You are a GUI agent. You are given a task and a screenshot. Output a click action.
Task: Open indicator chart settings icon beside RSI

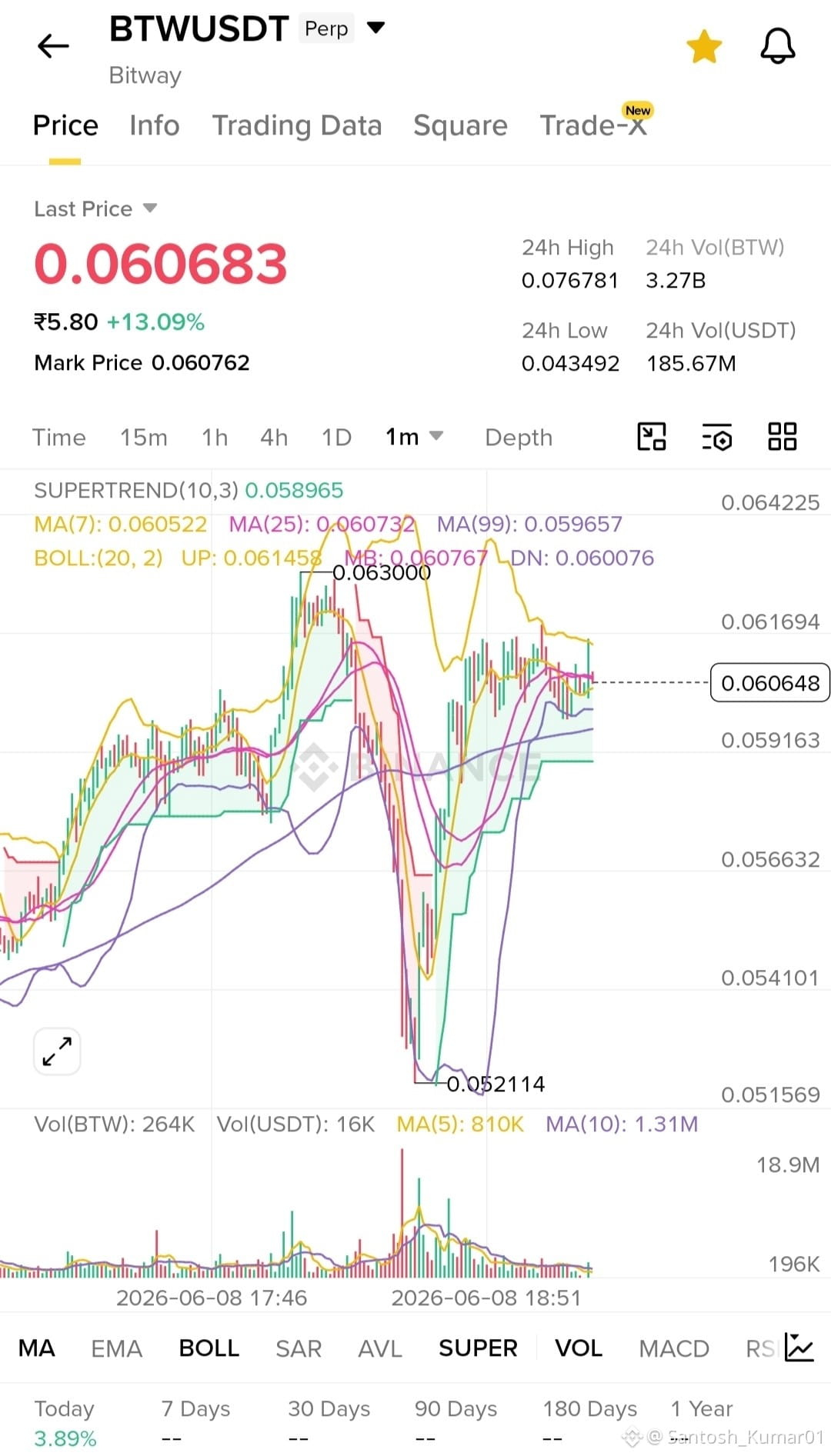pos(799,1347)
